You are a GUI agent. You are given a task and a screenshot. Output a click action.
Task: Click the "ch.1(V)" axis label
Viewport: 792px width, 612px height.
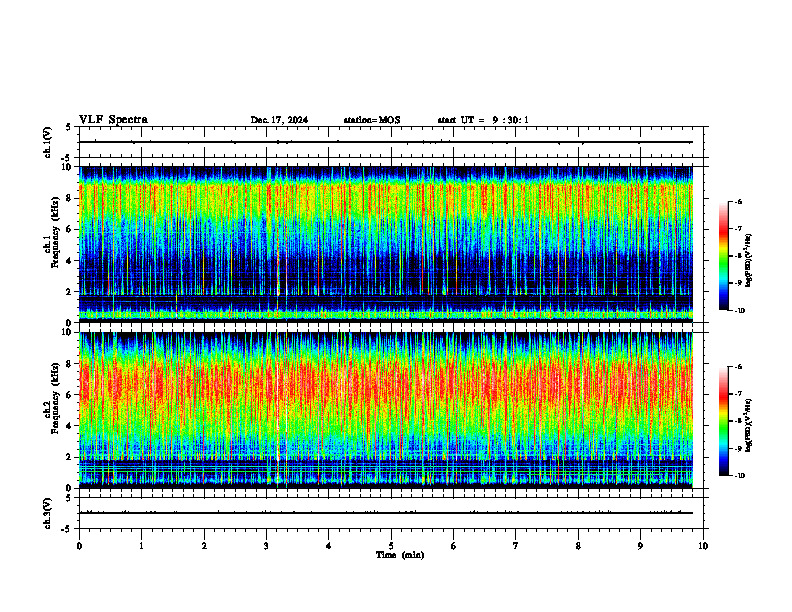point(47,142)
